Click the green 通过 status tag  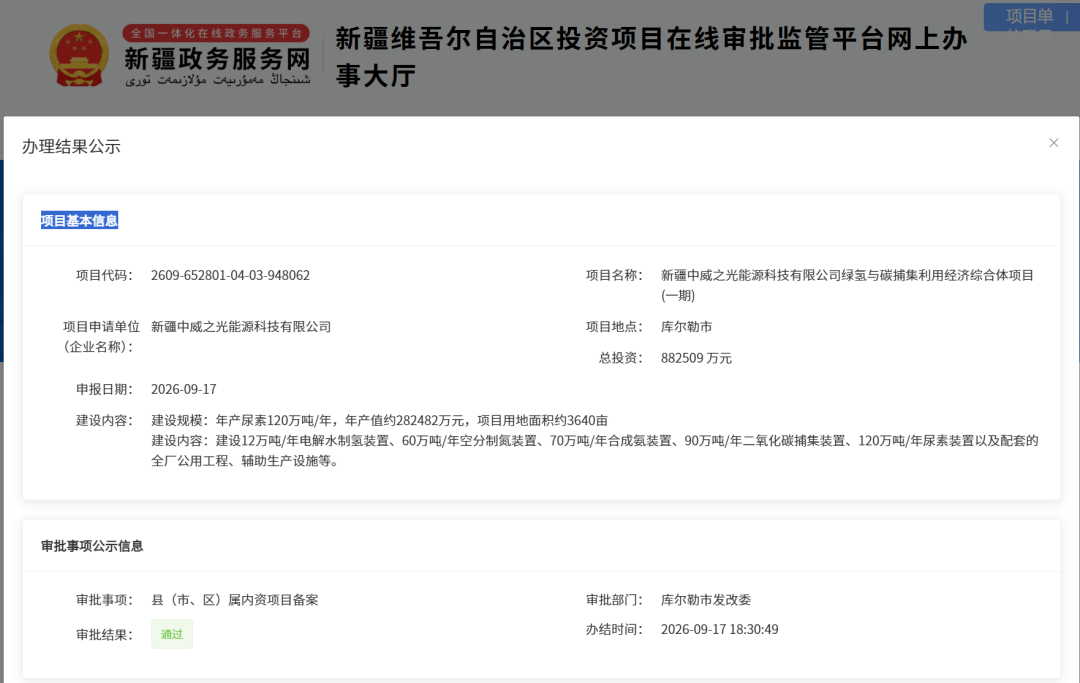[172, 634]
